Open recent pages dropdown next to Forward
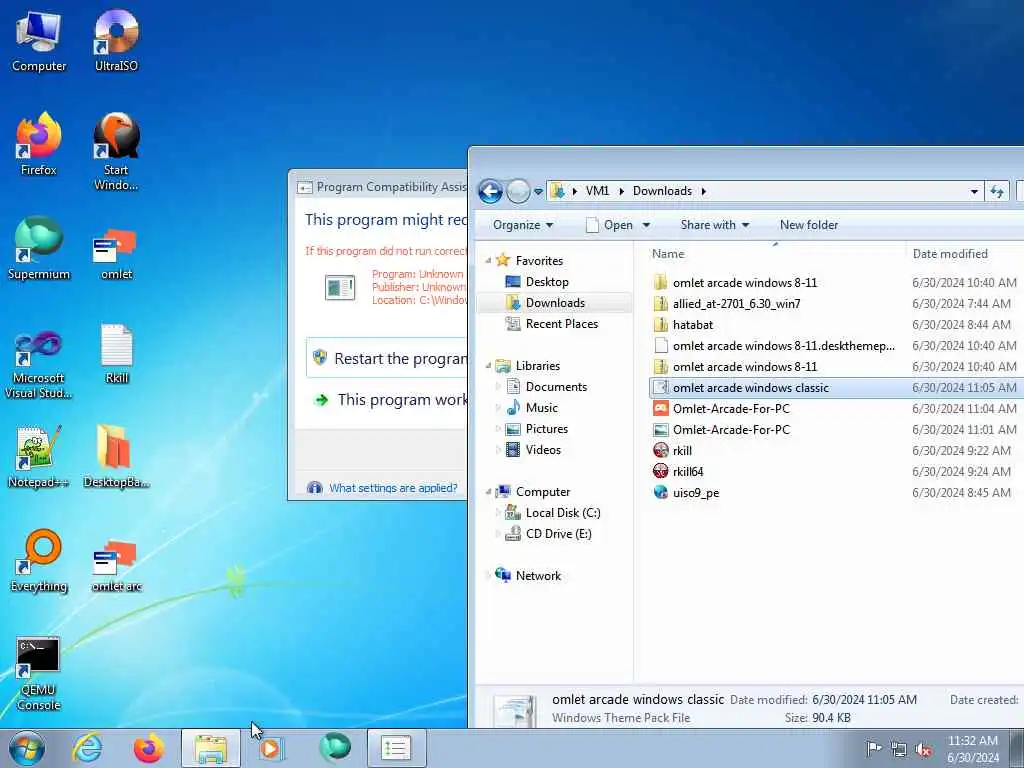Screen dimensions: 1024x768 tap(538, 192)
